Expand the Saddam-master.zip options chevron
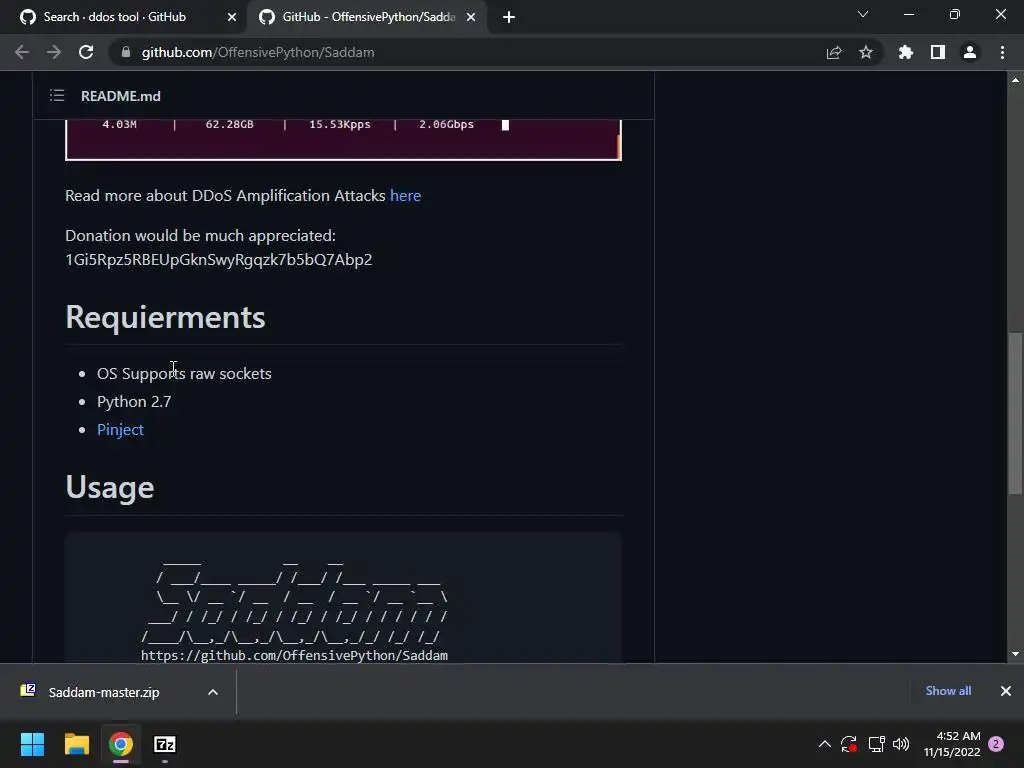Viewport: 1024px width, 768px height. [213, 692]
